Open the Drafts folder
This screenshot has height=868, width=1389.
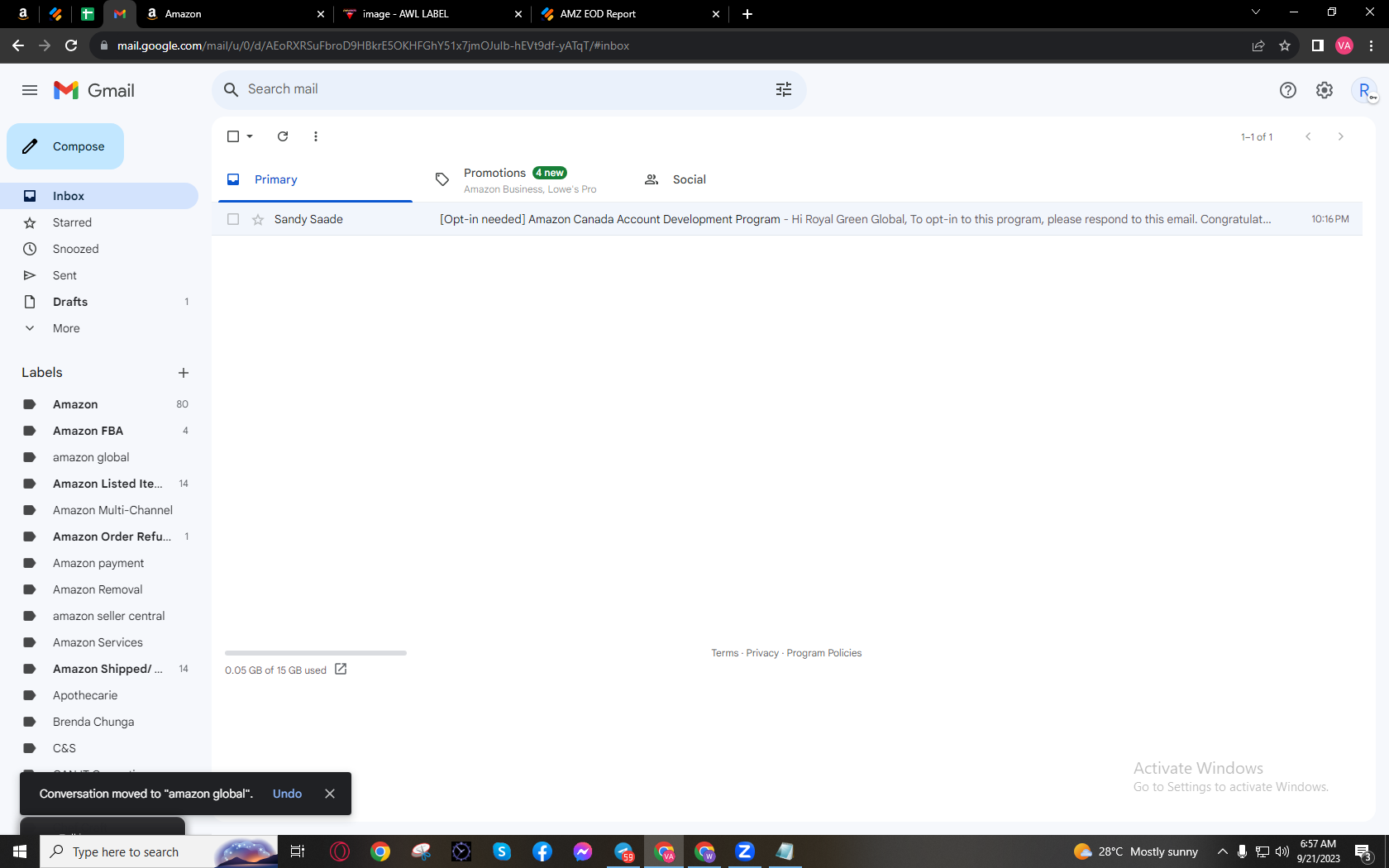(99, 302)
